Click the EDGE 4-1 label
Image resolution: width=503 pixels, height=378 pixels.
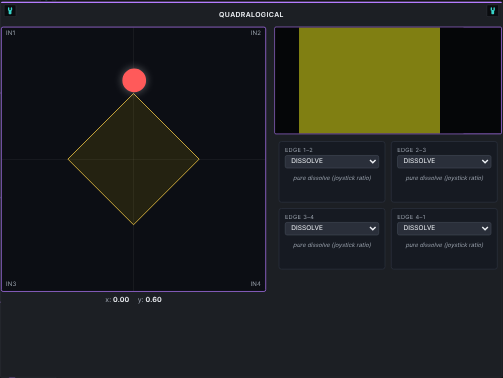click(411, 217)
